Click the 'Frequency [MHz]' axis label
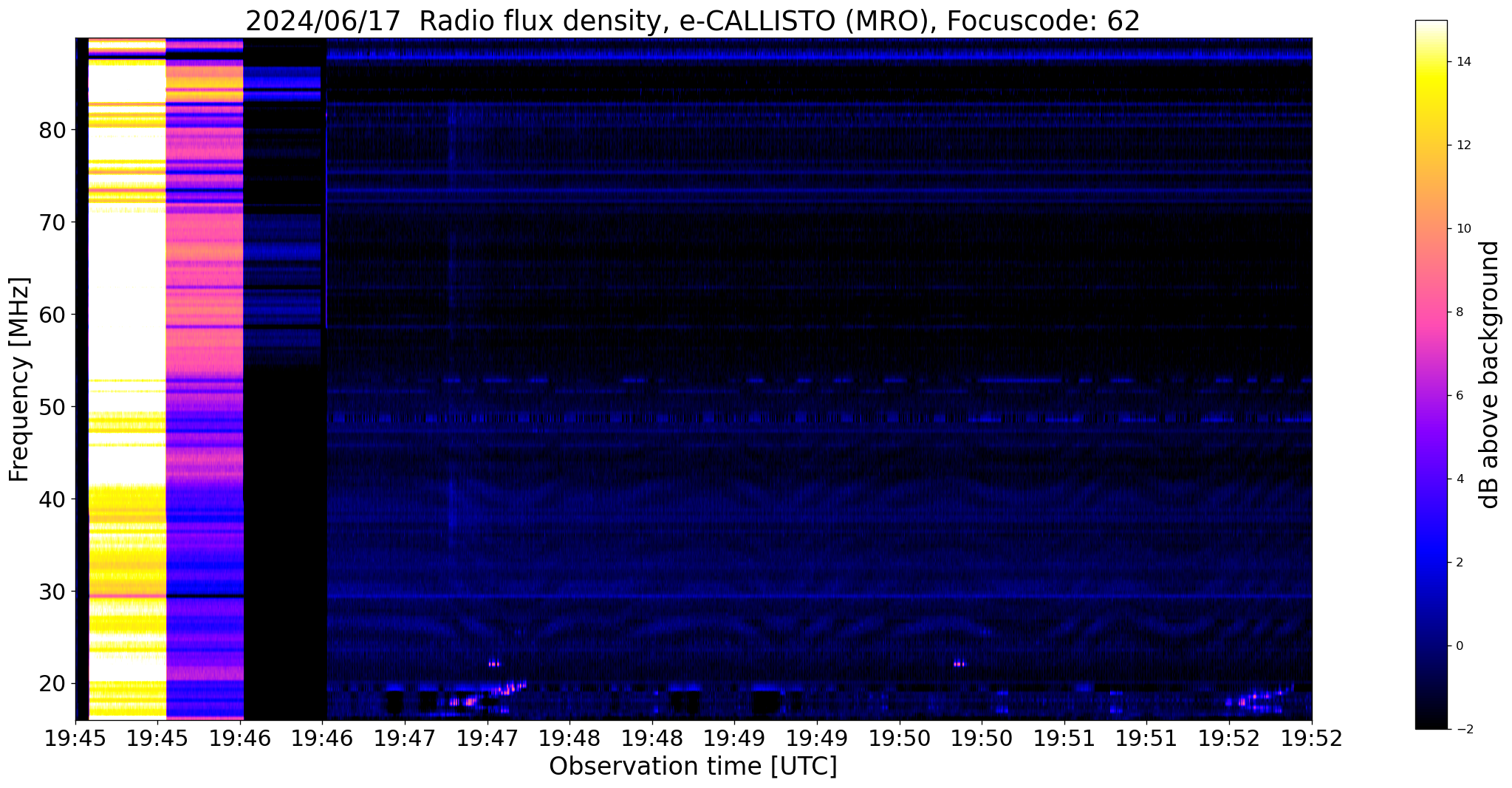This screenshot has height=788, width=1512. click(20, 379)
